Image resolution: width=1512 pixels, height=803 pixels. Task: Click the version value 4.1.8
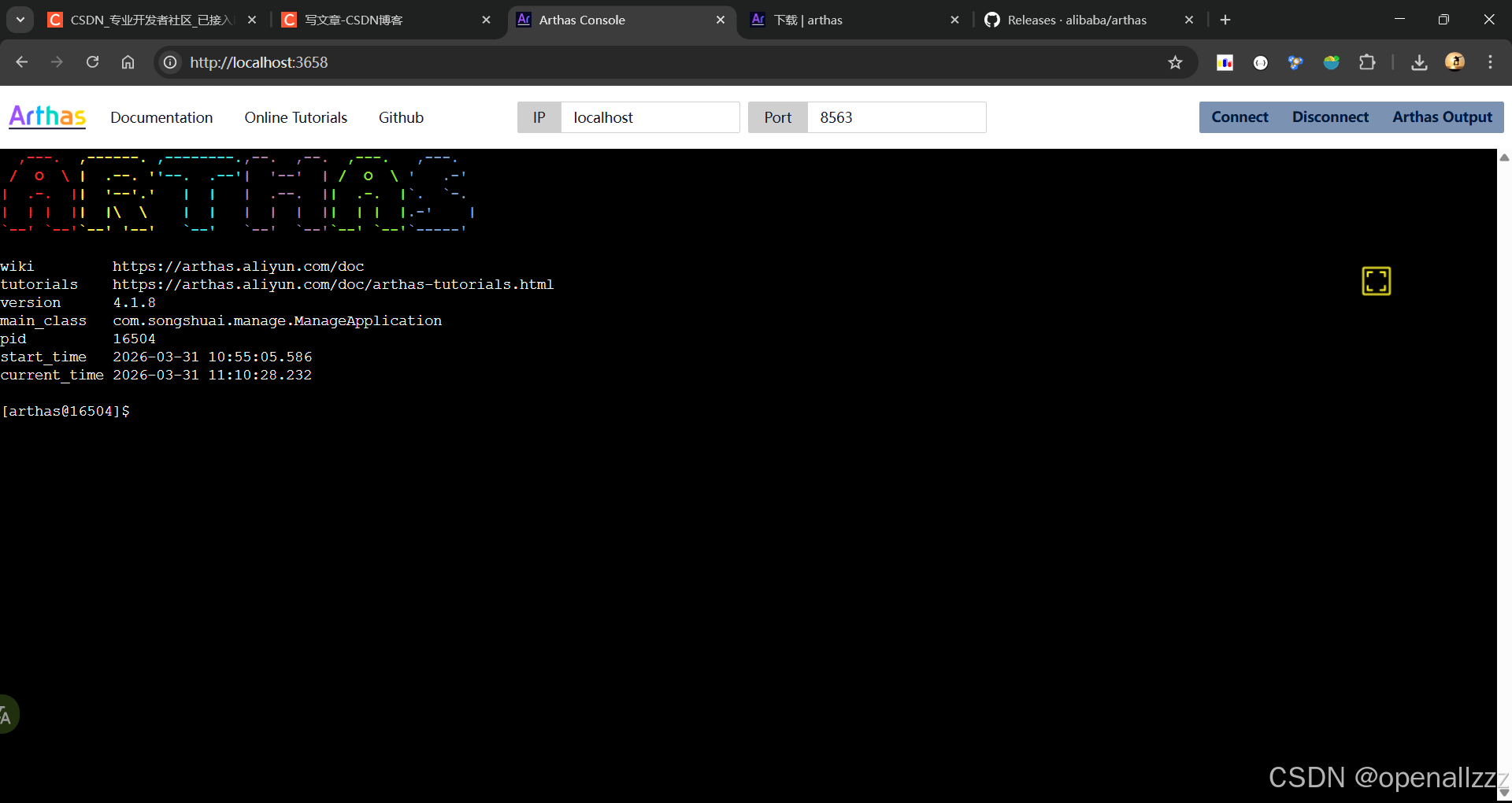(134, 302)
